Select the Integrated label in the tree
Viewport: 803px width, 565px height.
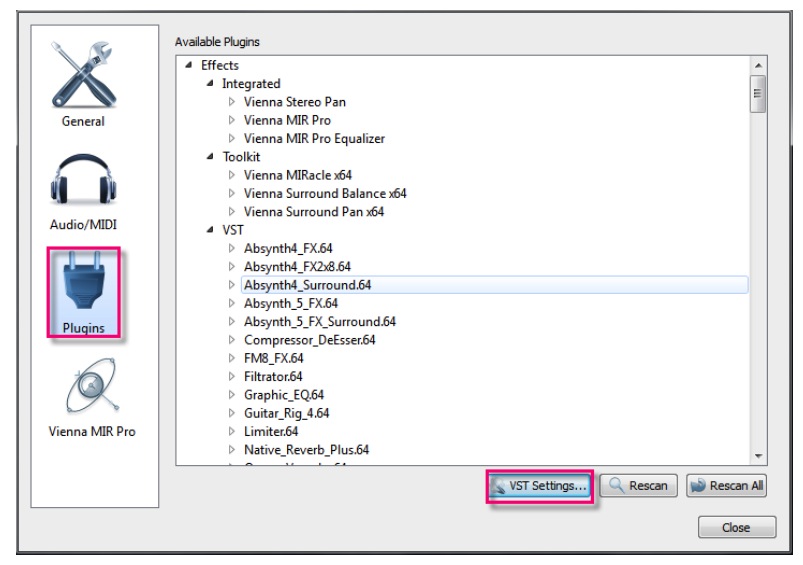251,83
